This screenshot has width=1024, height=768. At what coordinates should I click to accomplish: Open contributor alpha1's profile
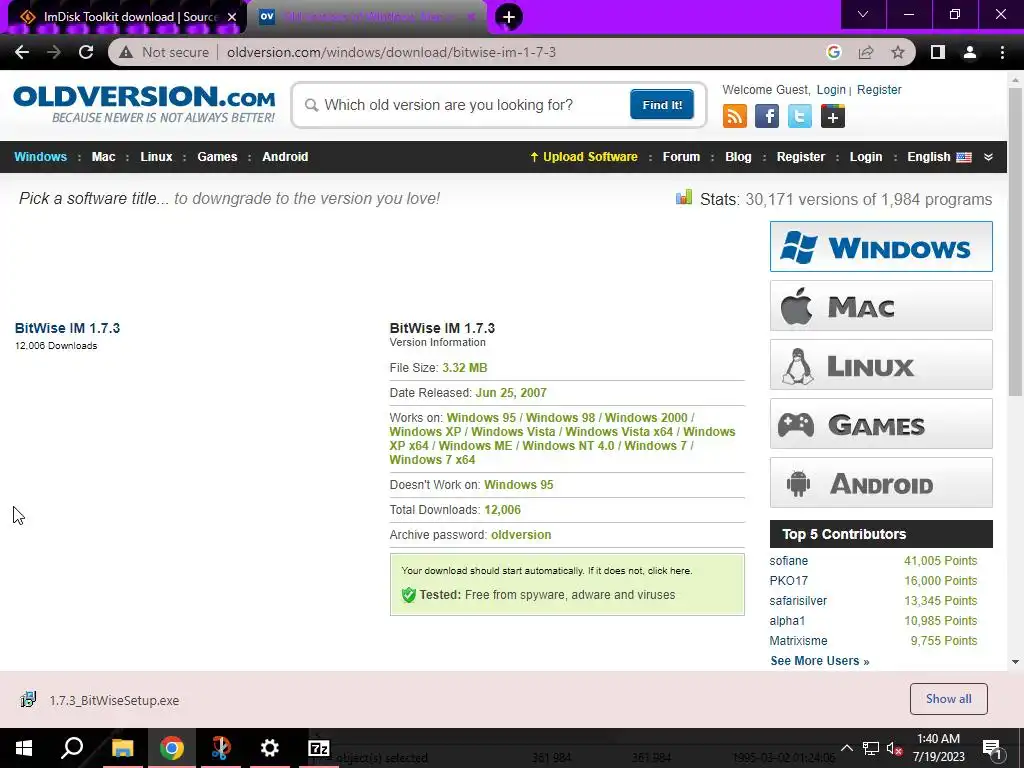[x=787, y=620]
